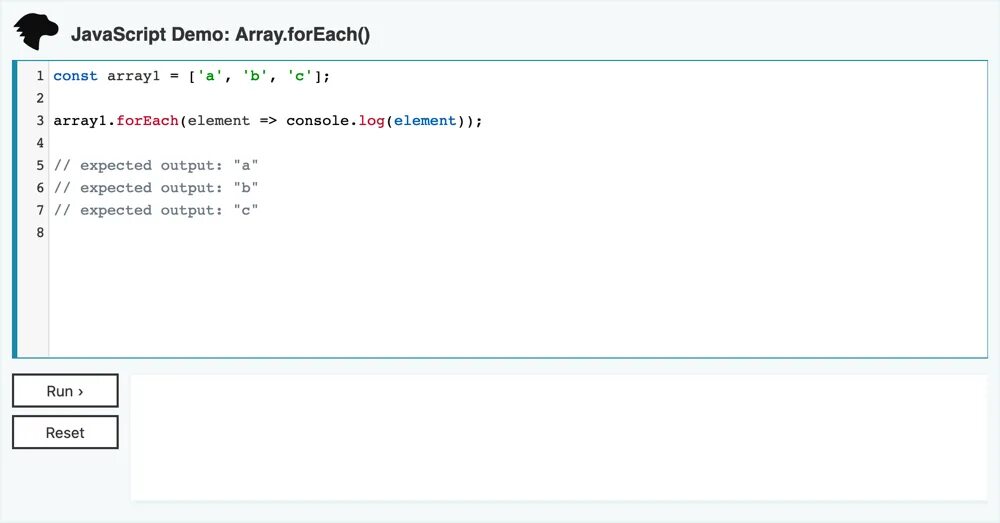Reset the code editor contents
This screenshot has height=523, width=1000.
click(x=65, y=432)
